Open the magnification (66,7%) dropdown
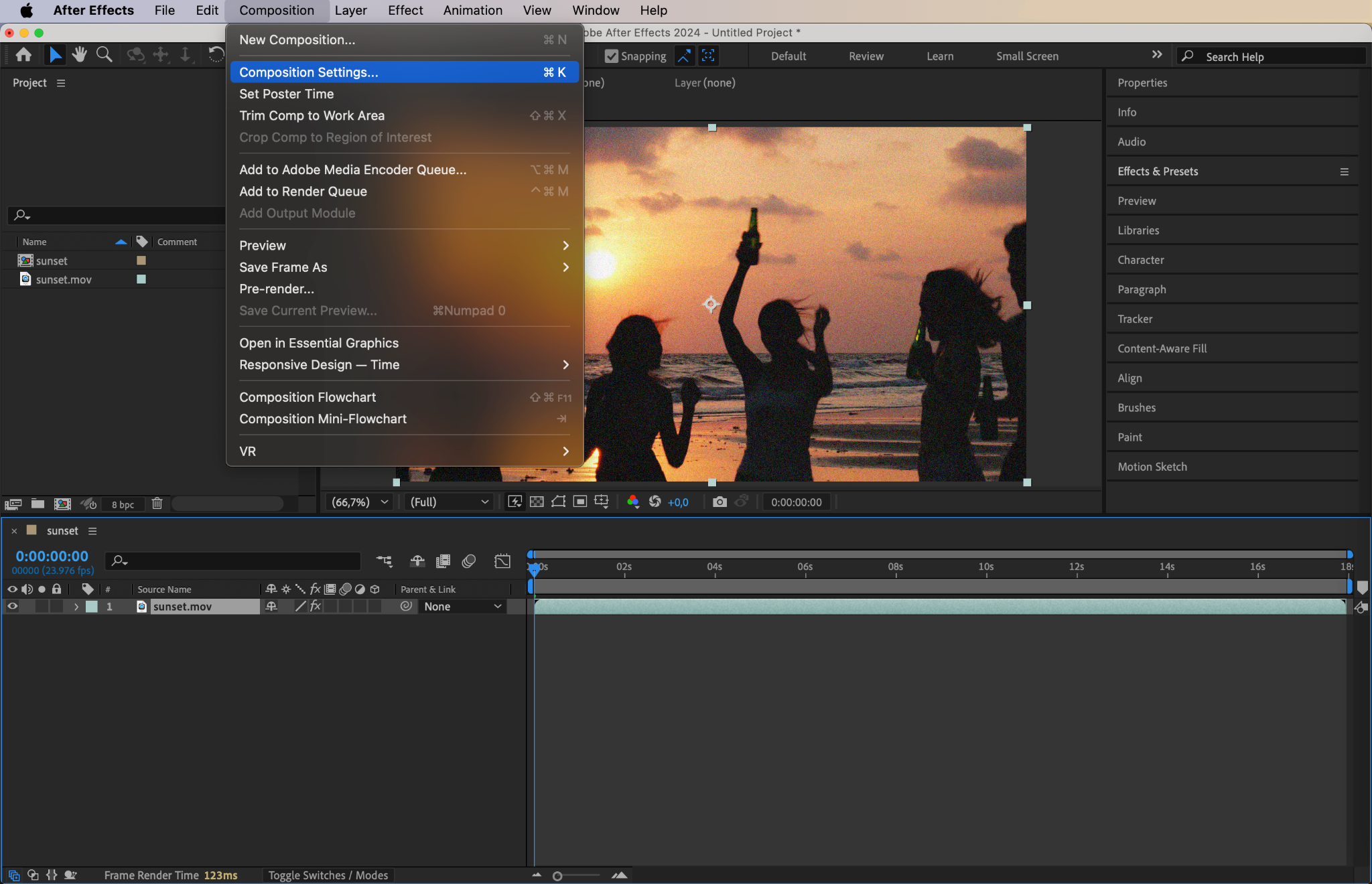 (x=360, y=502)
